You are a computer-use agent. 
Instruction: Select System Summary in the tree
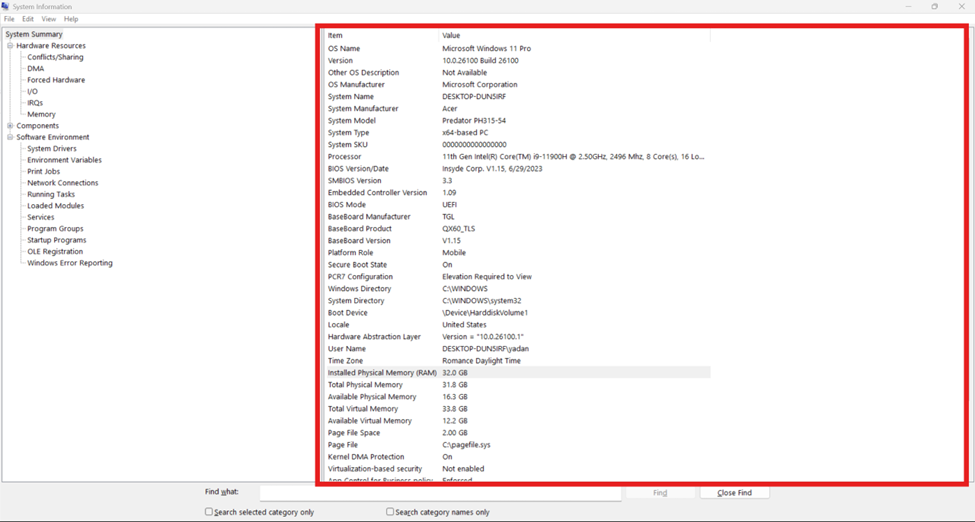[x=34, y=34]
